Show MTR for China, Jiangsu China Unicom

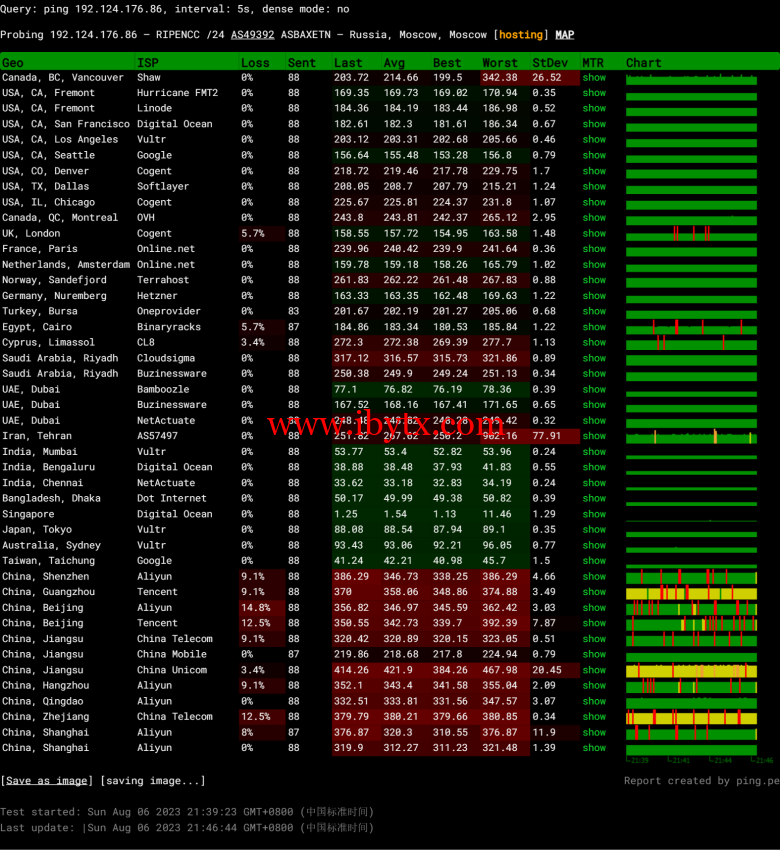594,670
